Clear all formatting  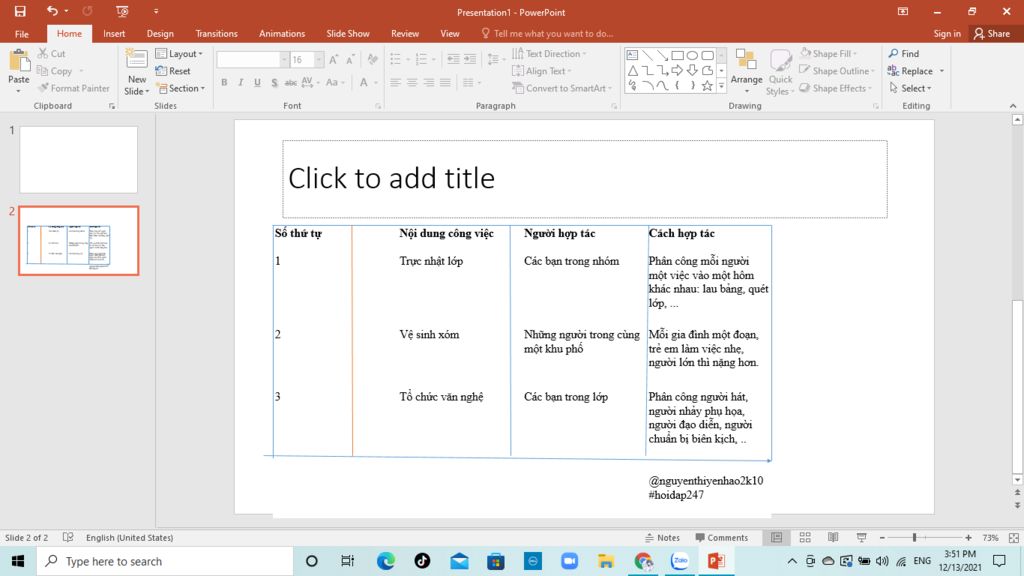(x=372, y=59)
